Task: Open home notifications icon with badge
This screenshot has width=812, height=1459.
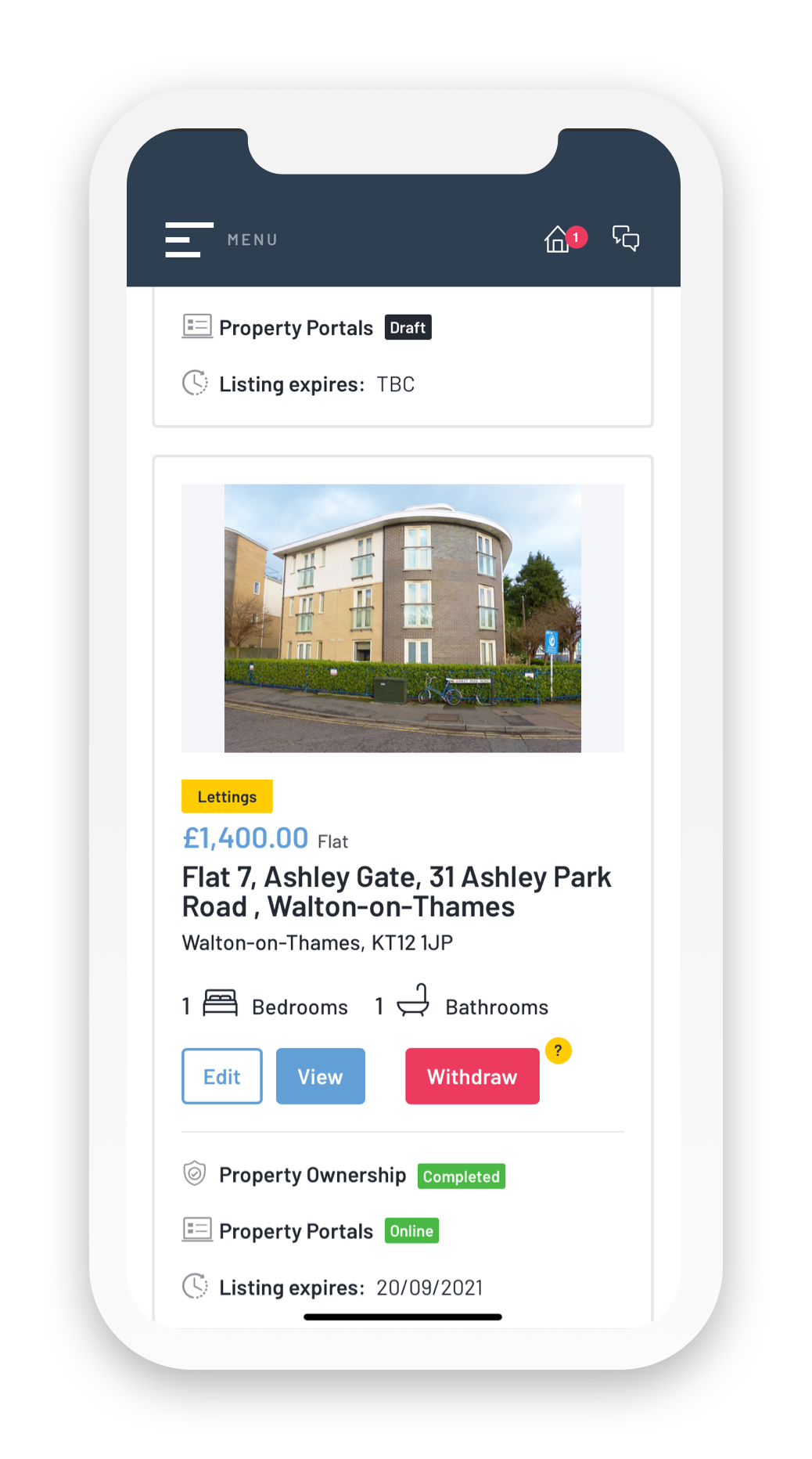Action: coord(557,240)
